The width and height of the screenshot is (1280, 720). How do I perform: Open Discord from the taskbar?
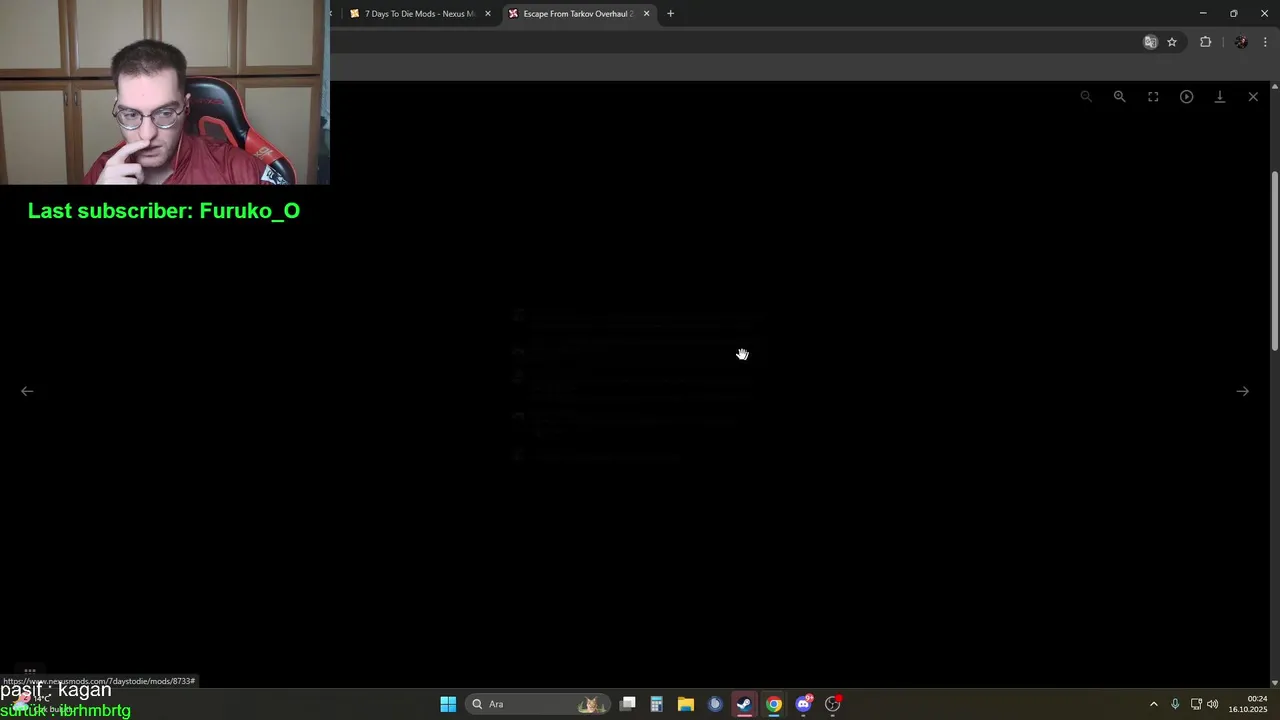tap(803, 704)
